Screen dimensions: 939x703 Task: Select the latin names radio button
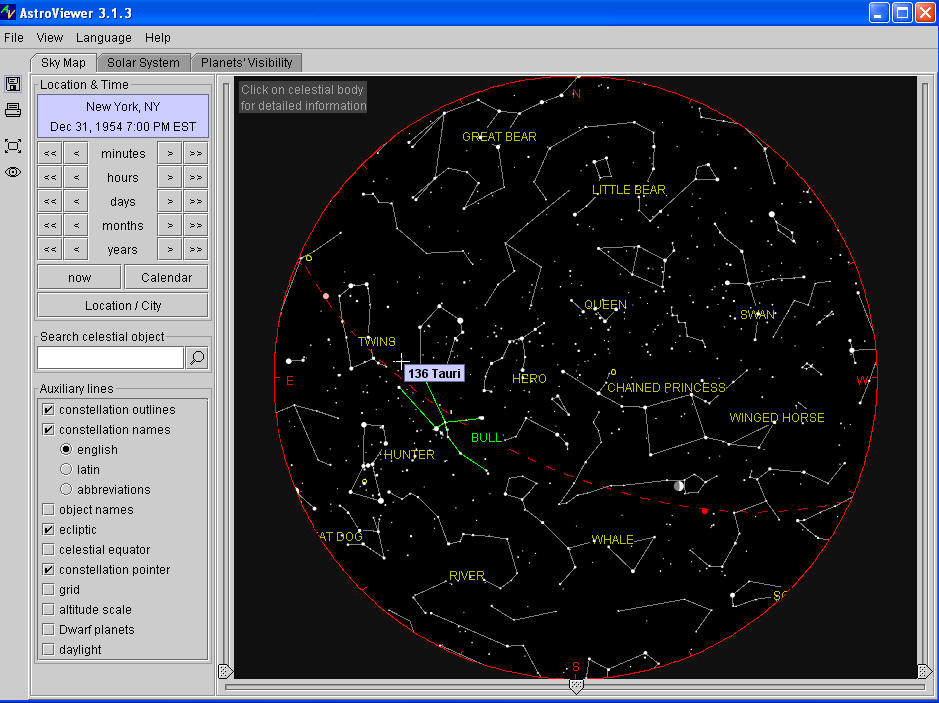pyautogui.click(x=66, y=470)
